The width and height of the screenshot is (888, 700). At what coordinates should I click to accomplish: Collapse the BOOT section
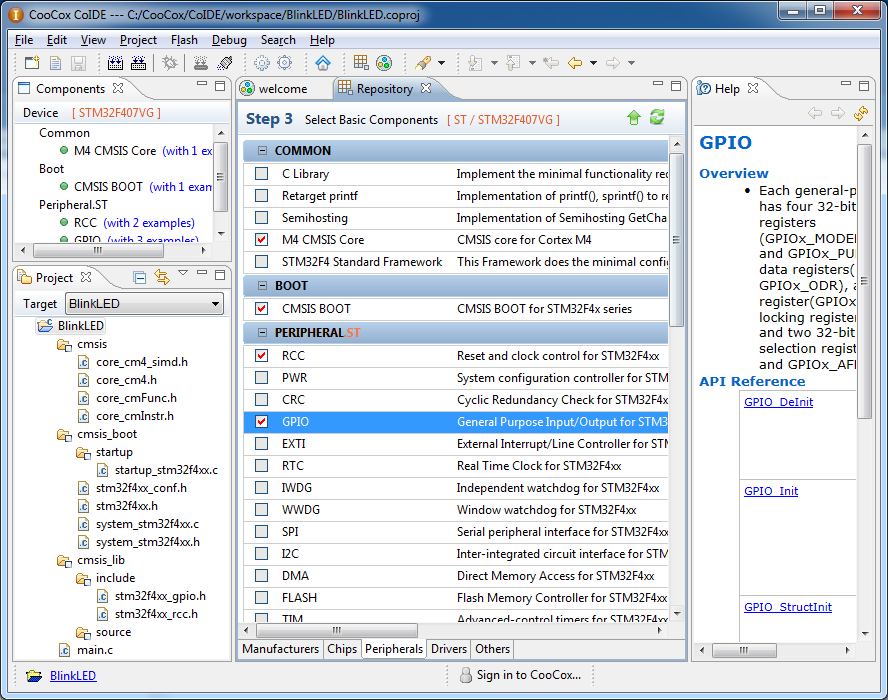[262, 285]
